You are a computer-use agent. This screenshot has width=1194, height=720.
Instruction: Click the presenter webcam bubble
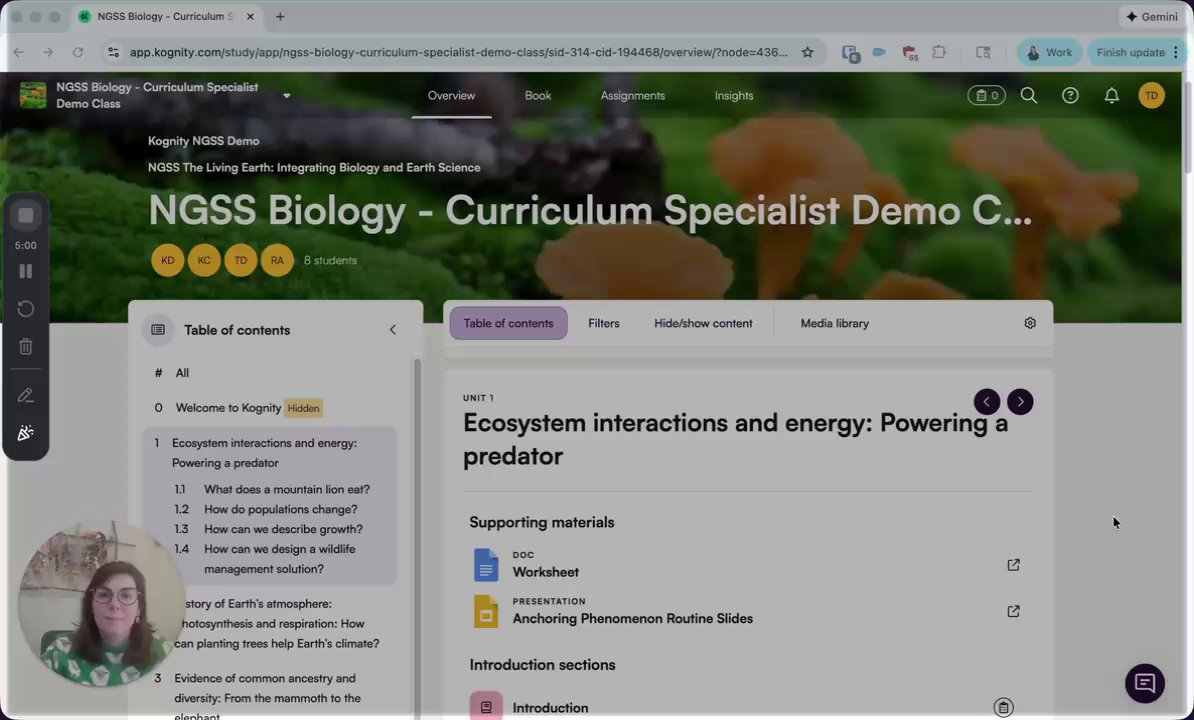coord(101,604)
